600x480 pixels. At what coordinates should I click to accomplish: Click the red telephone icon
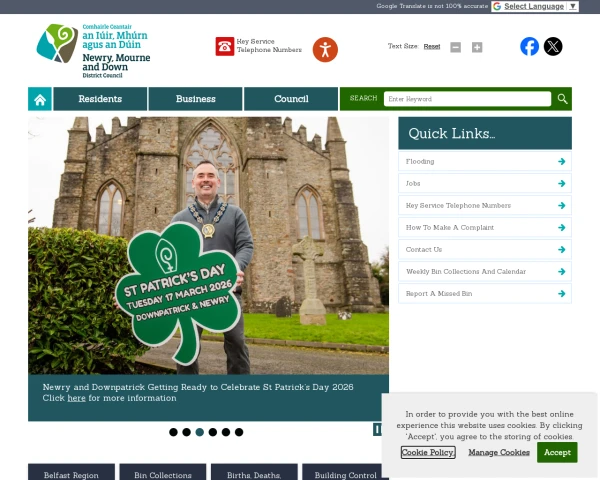coord(225,46)
